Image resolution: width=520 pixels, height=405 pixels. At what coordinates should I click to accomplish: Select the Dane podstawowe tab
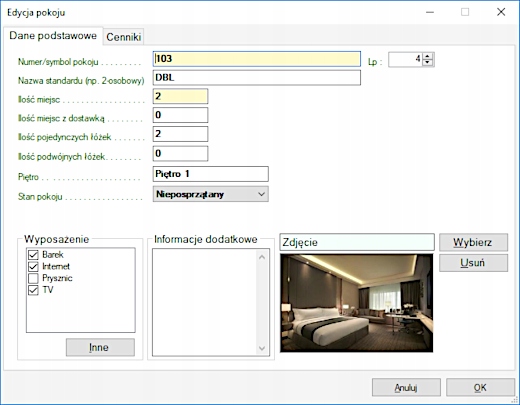click(x=53, y=36)
